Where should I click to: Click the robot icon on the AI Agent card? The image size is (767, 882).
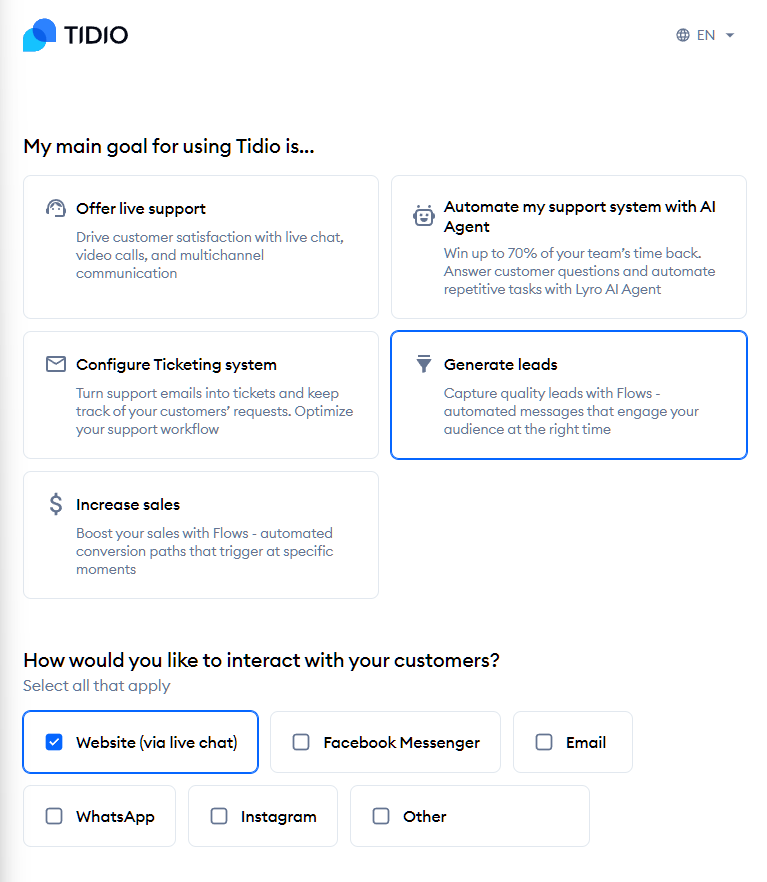point(423,216)
